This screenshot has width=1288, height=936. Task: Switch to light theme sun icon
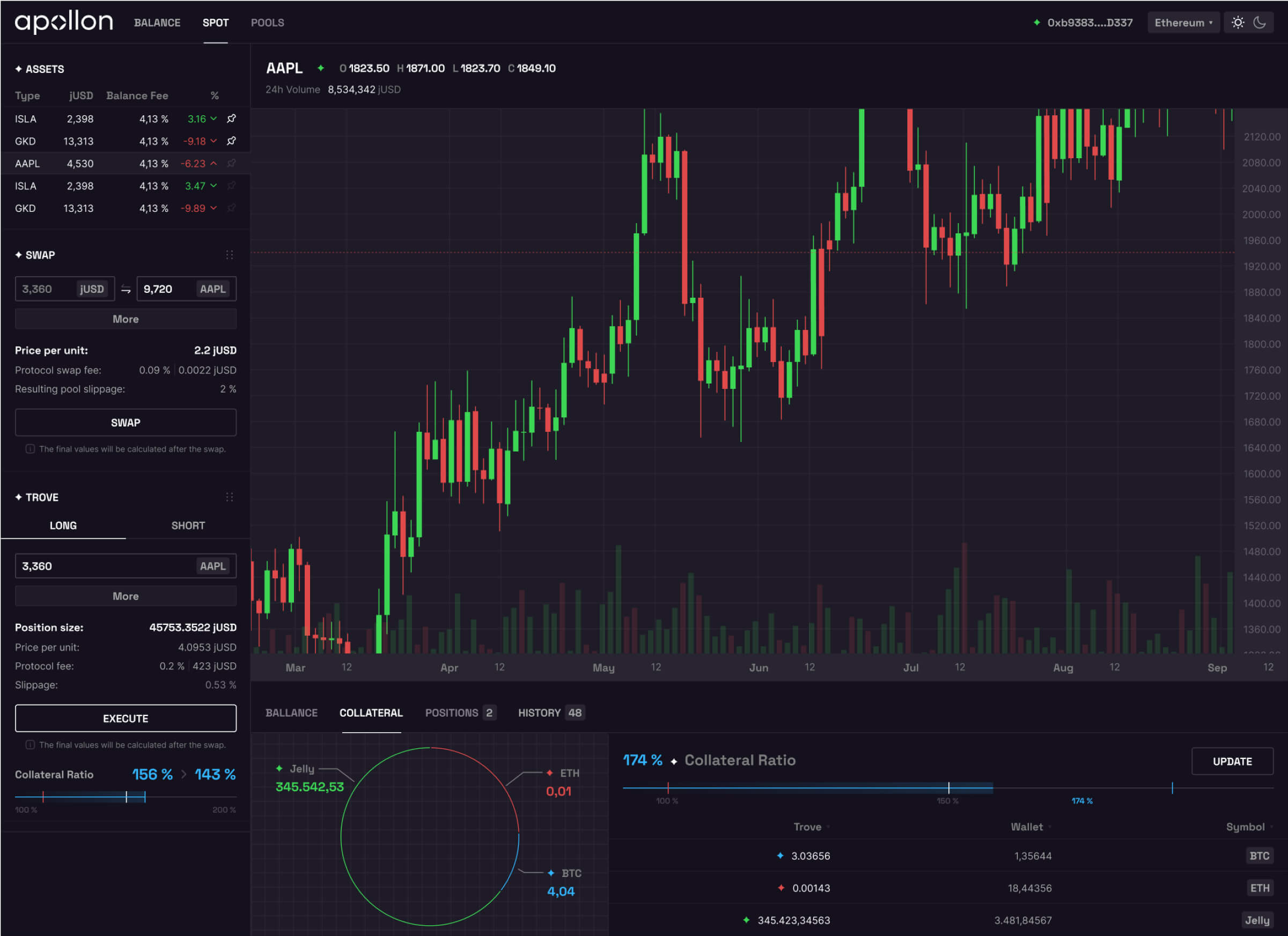click(x=1238, y=23)
